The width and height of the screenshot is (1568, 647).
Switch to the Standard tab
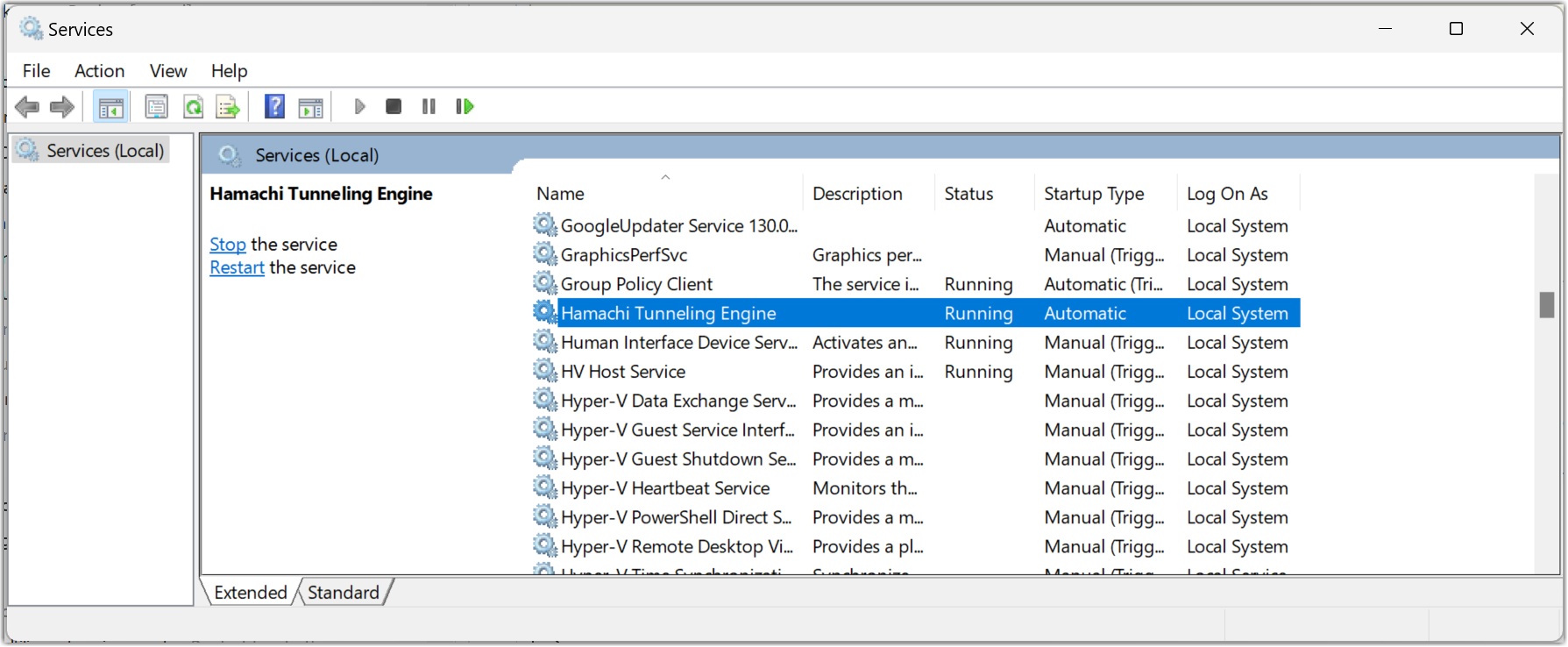coord(344,593)
